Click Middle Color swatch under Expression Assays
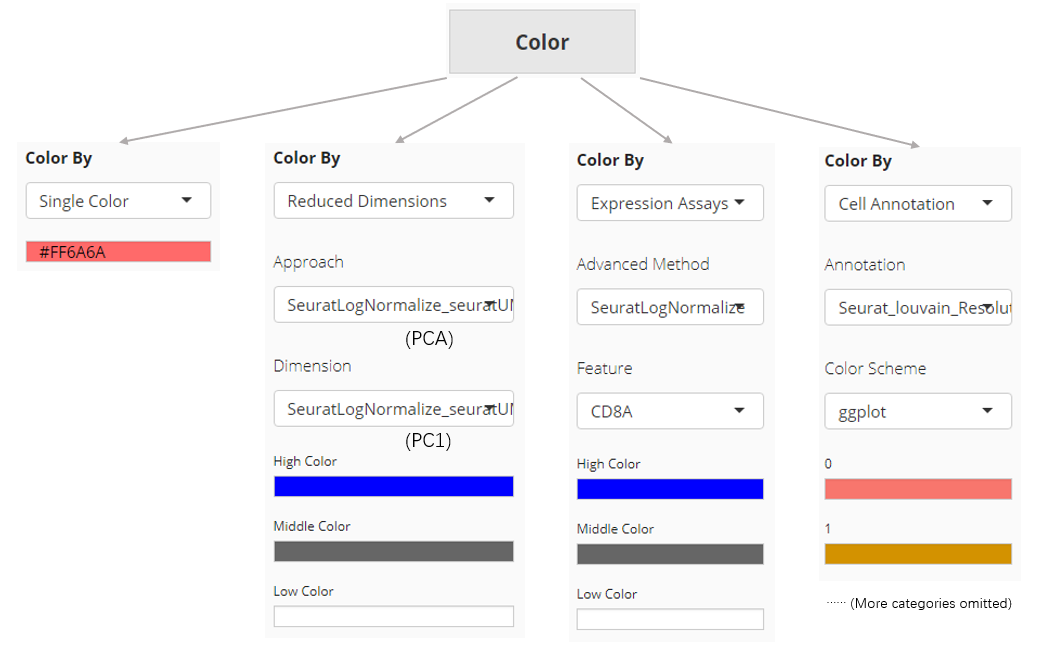Screen dimensions: 1041x649 [670, 554]
